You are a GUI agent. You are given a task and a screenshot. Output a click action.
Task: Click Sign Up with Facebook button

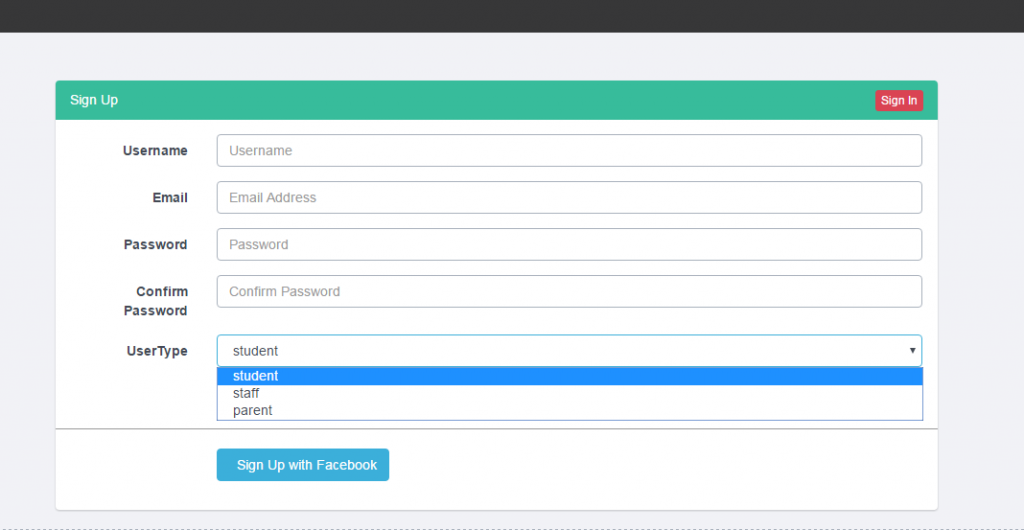(x=302, y=465)
